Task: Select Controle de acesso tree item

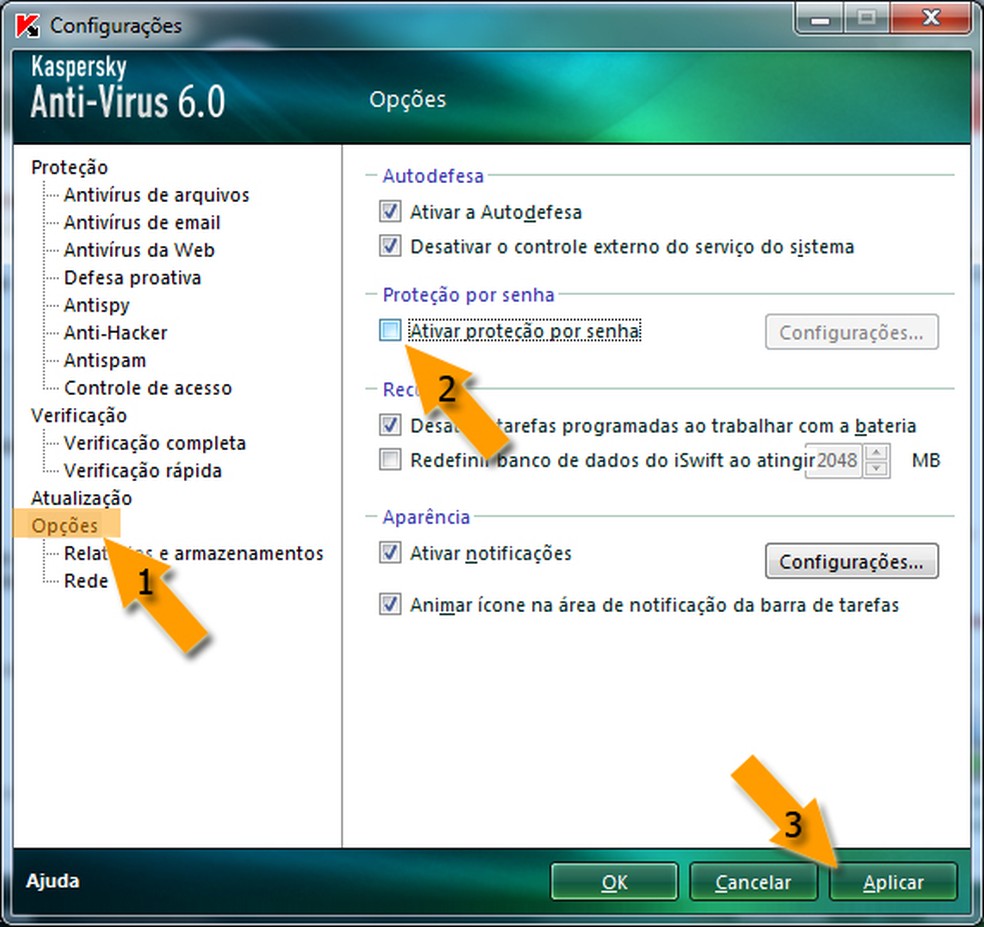Action: point(148,388)
